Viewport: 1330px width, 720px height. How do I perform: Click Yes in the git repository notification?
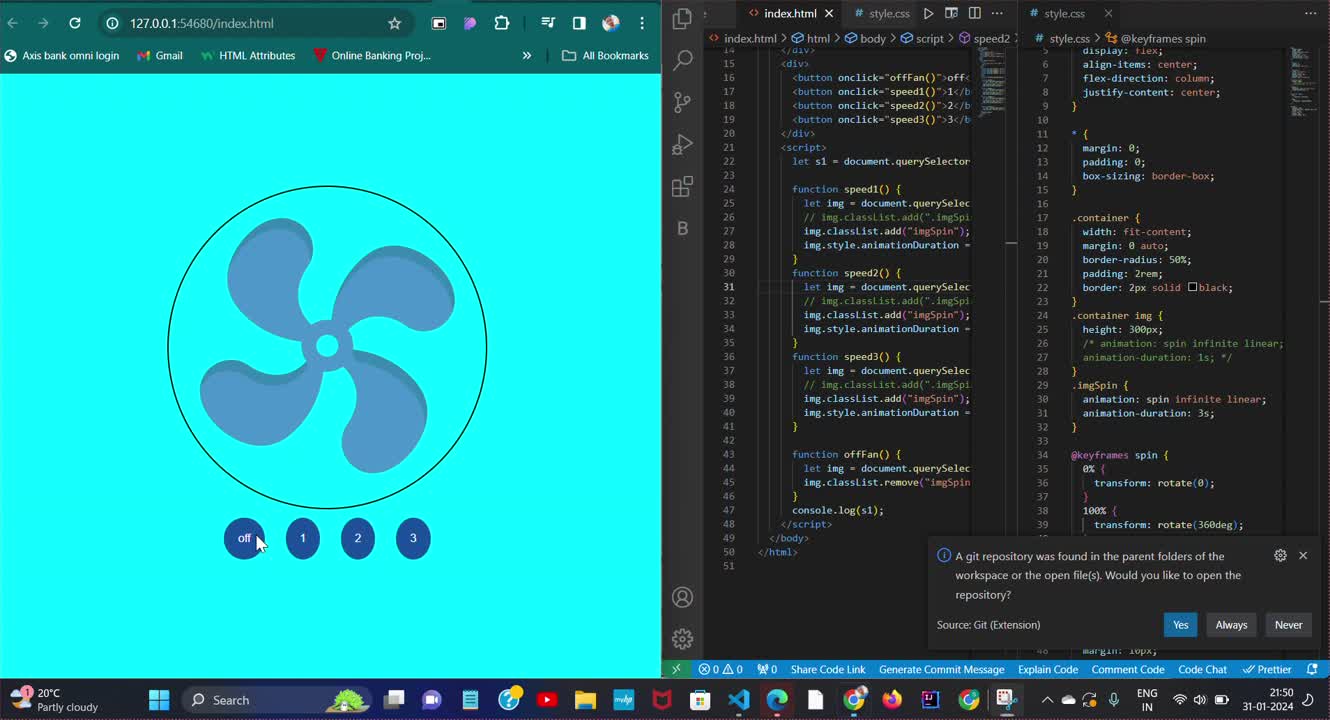click(1180, 625)
